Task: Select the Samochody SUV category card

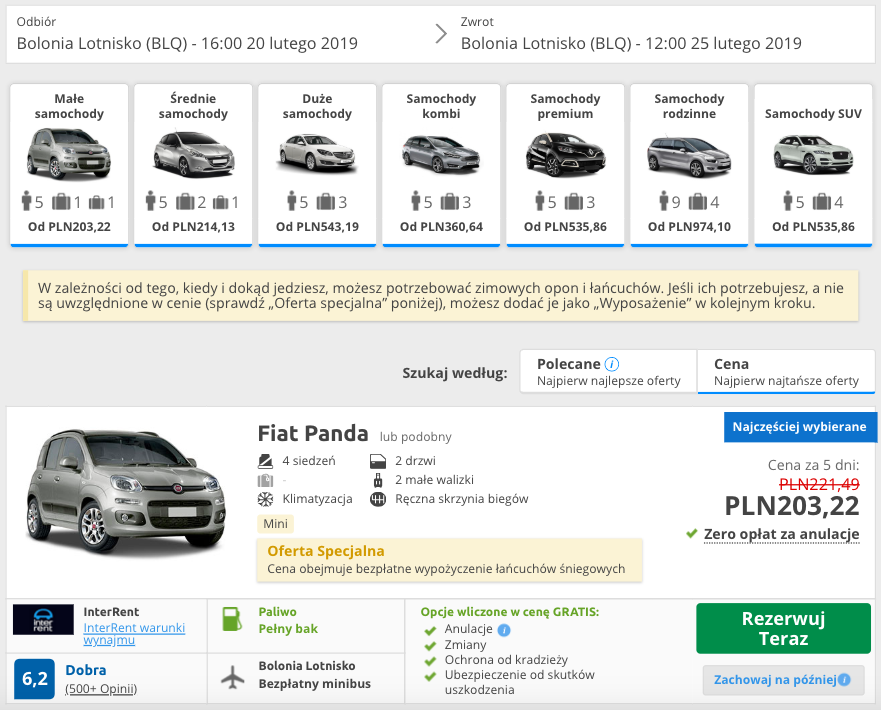Action: click(813, 165)
